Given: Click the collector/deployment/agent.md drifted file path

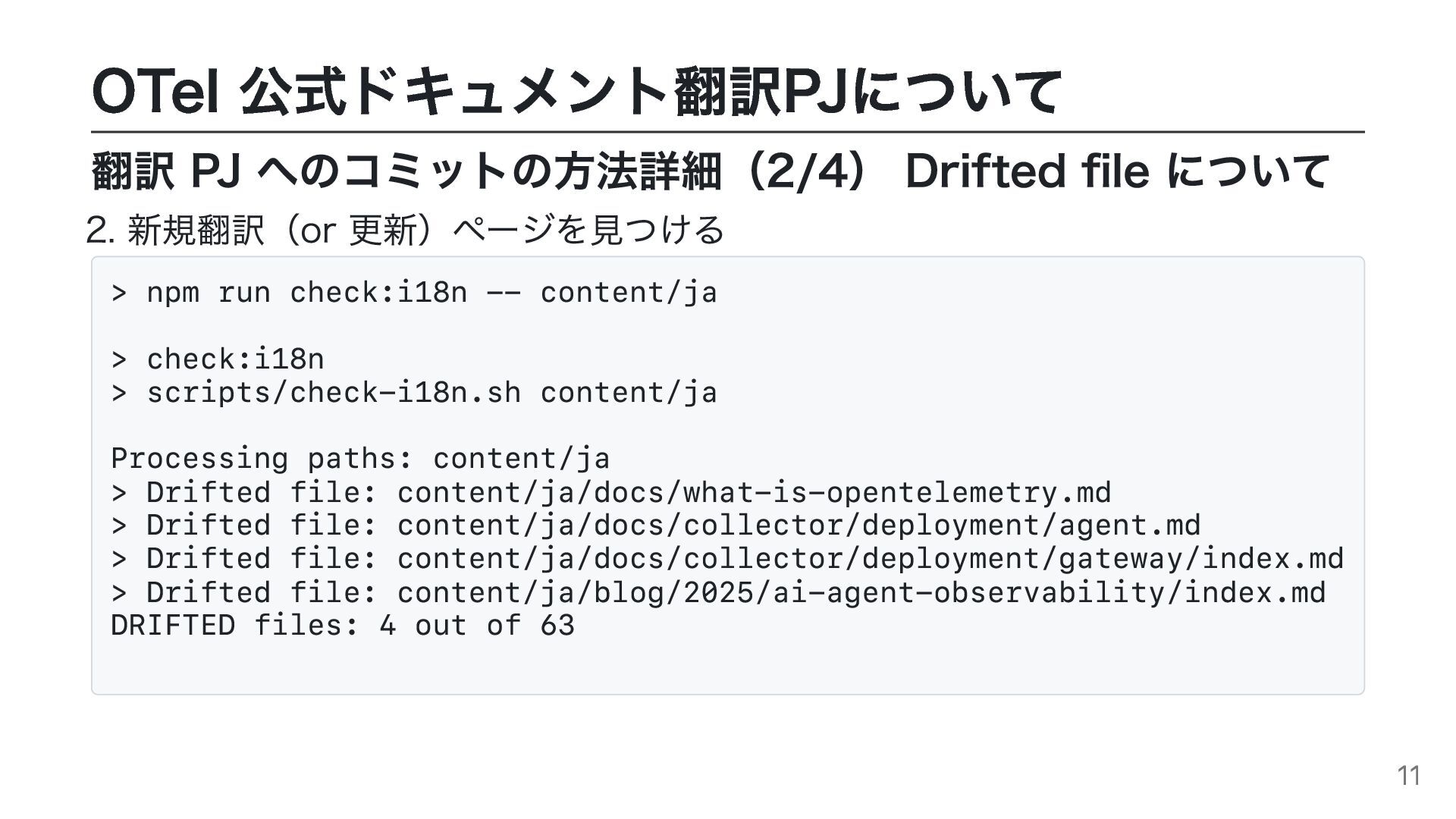Looking at the screenshot, I should pos(799,526).
